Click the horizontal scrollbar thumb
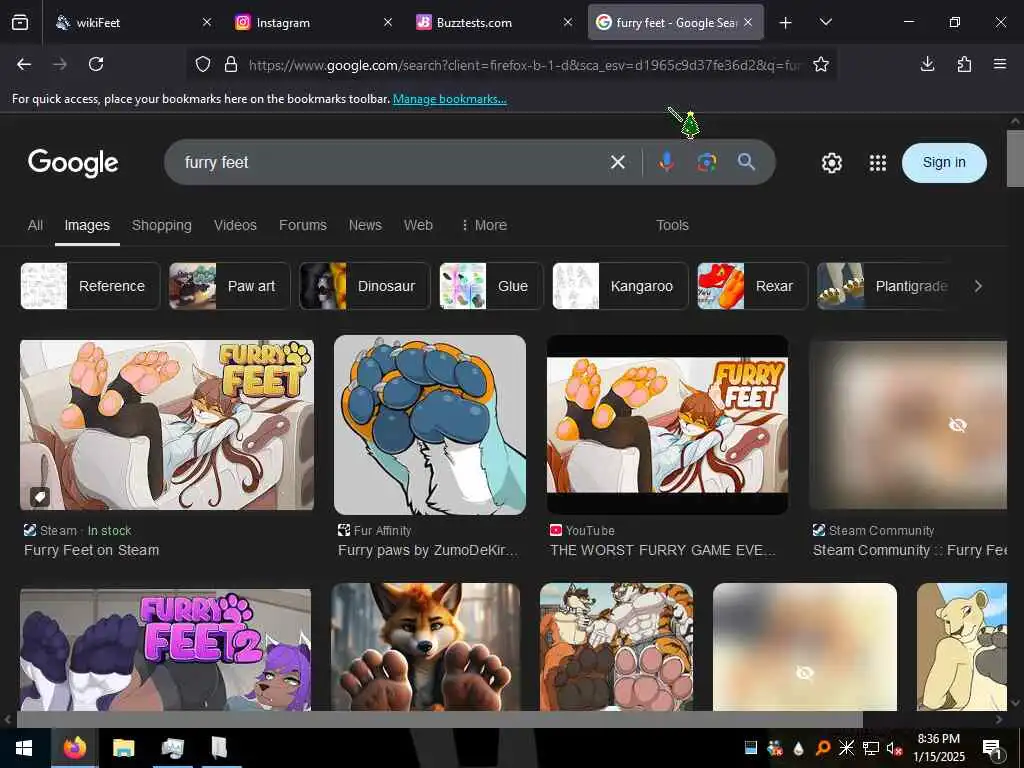Screen dimensions: 1024x768 tap(440, 720)
